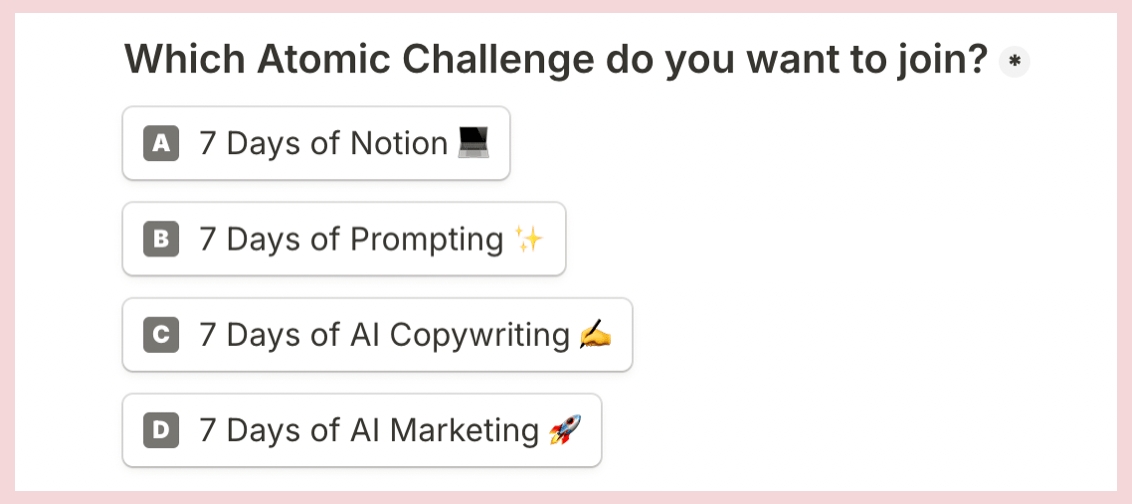Click the required asterisk badge next to question
Screen dimensions: 1132x504
pos(1014,63)
